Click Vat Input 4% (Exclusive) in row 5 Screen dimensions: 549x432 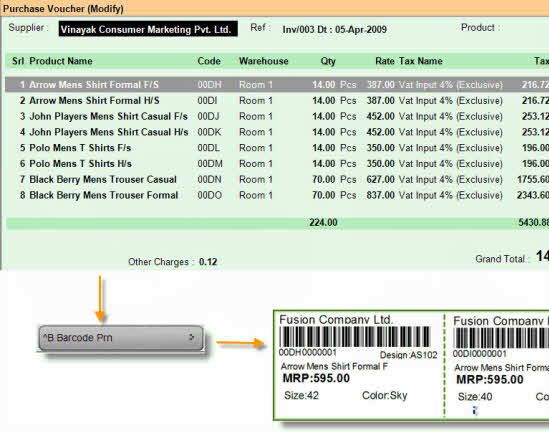click(x=451, y=148)
